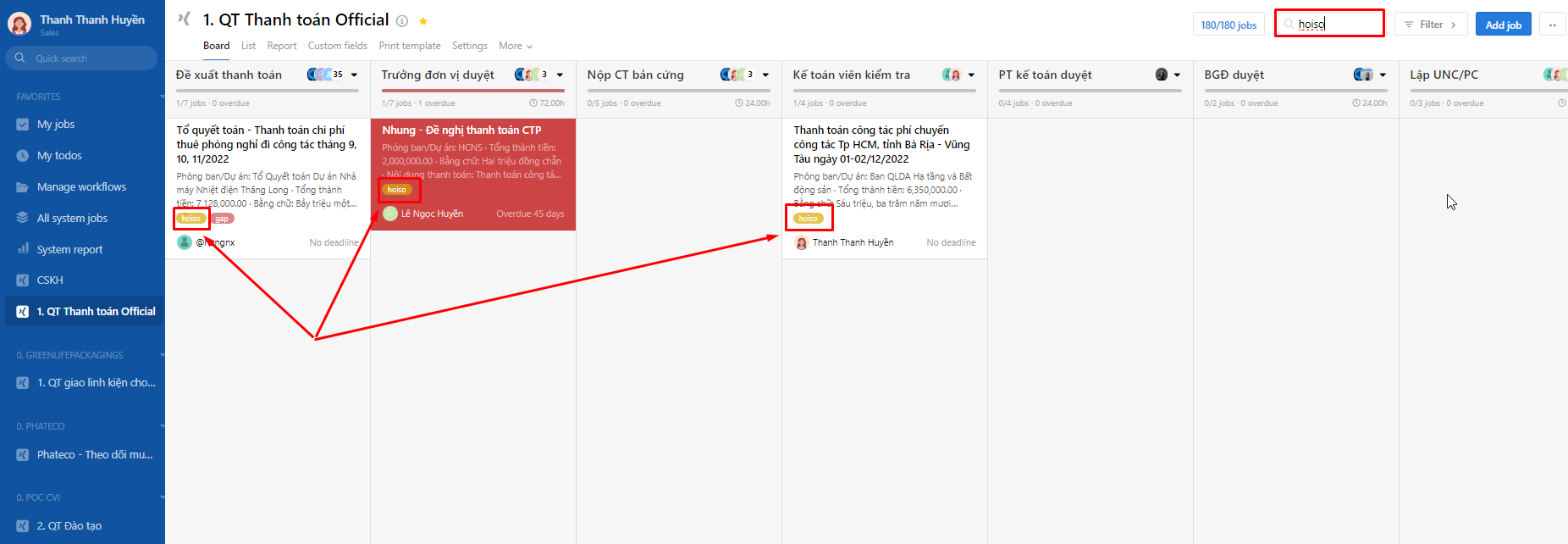Switch to the Board tab

(216, 46)
